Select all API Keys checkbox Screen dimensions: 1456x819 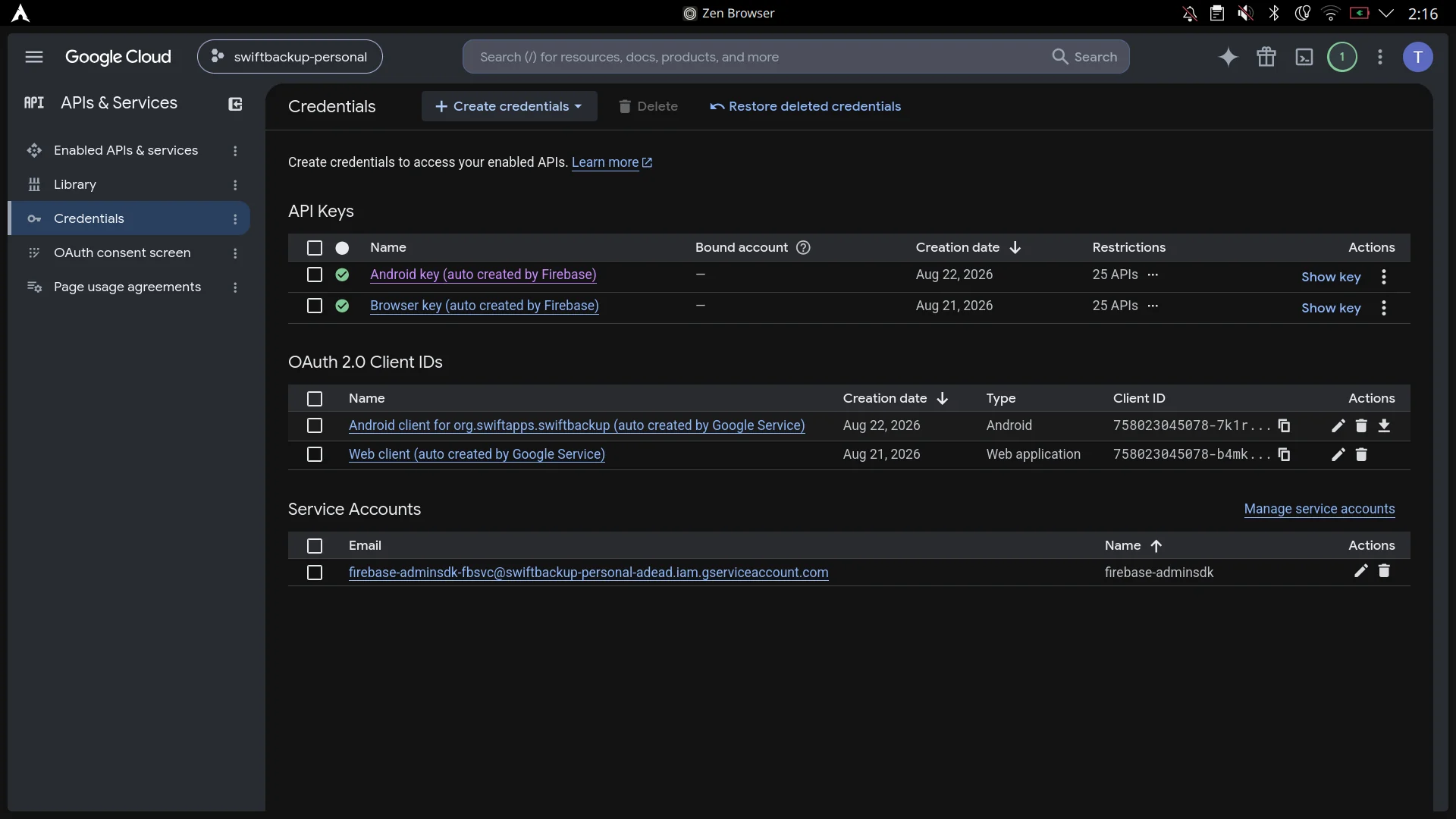[315, 248]
